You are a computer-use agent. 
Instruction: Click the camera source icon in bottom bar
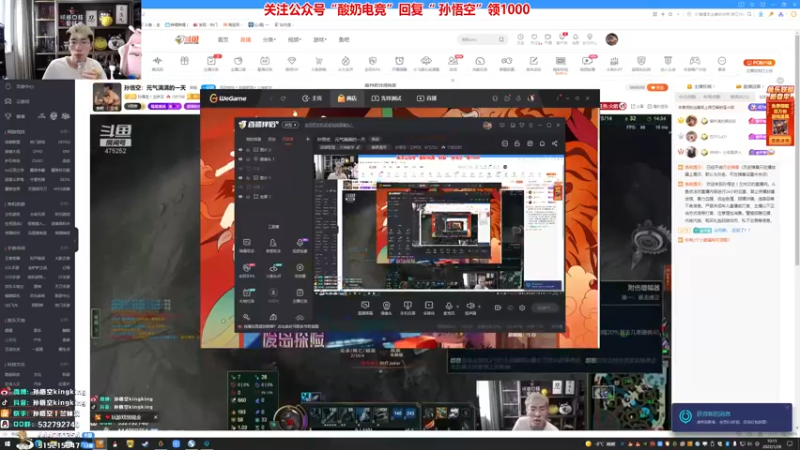(386, 306)
